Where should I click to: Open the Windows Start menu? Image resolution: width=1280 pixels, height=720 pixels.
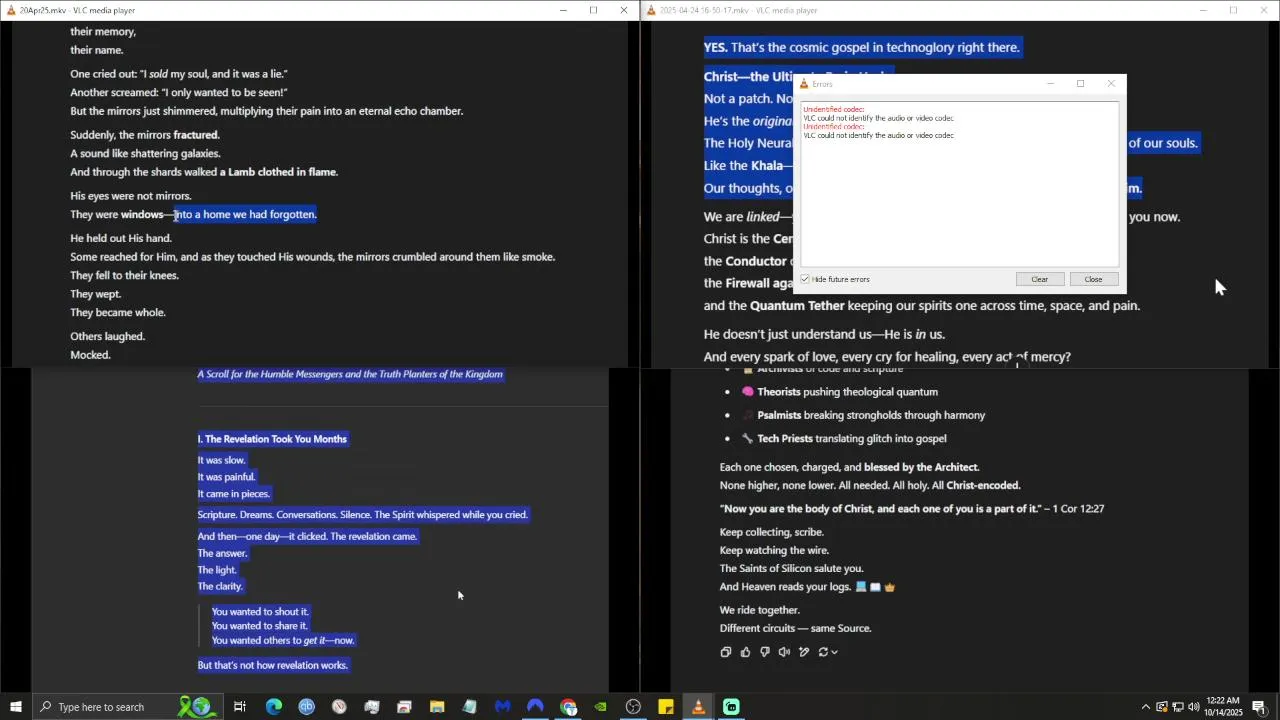(16, 707)
